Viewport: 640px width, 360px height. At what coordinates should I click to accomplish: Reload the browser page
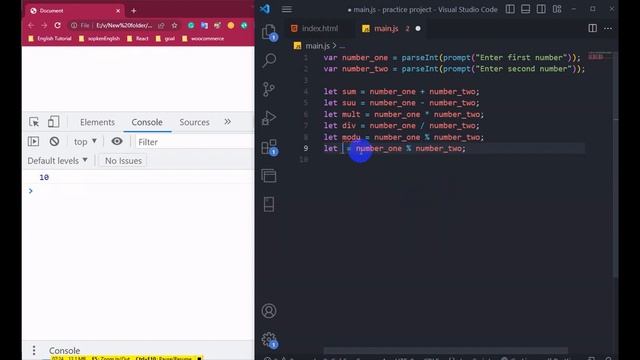click(58, 25)
